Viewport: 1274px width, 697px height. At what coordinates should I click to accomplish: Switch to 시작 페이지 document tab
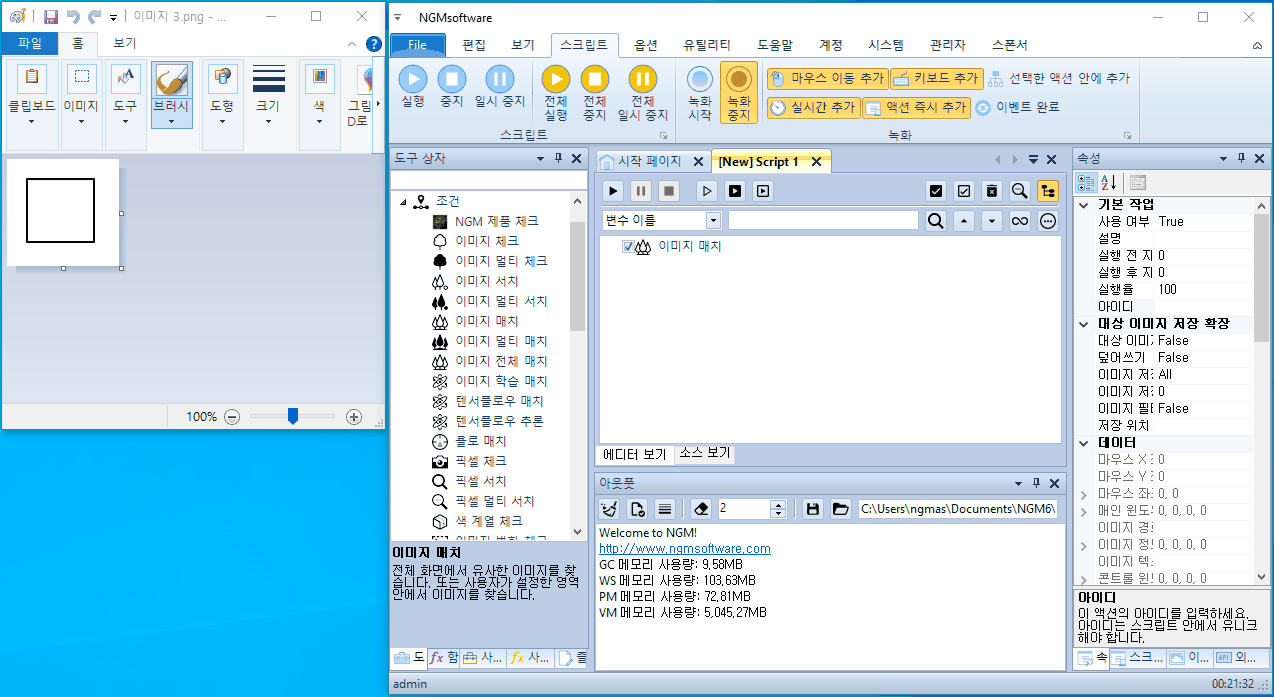coord(650,161)
